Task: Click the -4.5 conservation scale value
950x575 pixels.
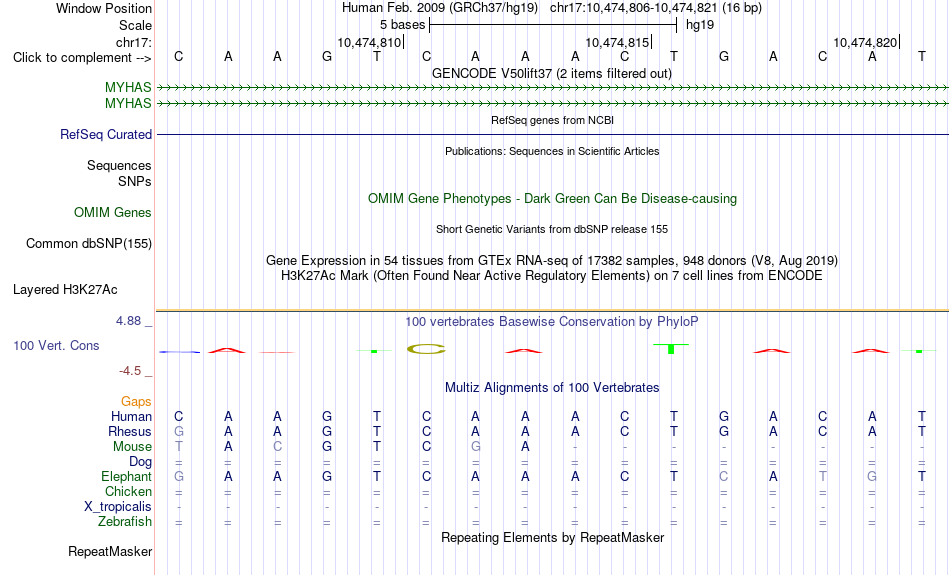Action: (x=130, y=371)
